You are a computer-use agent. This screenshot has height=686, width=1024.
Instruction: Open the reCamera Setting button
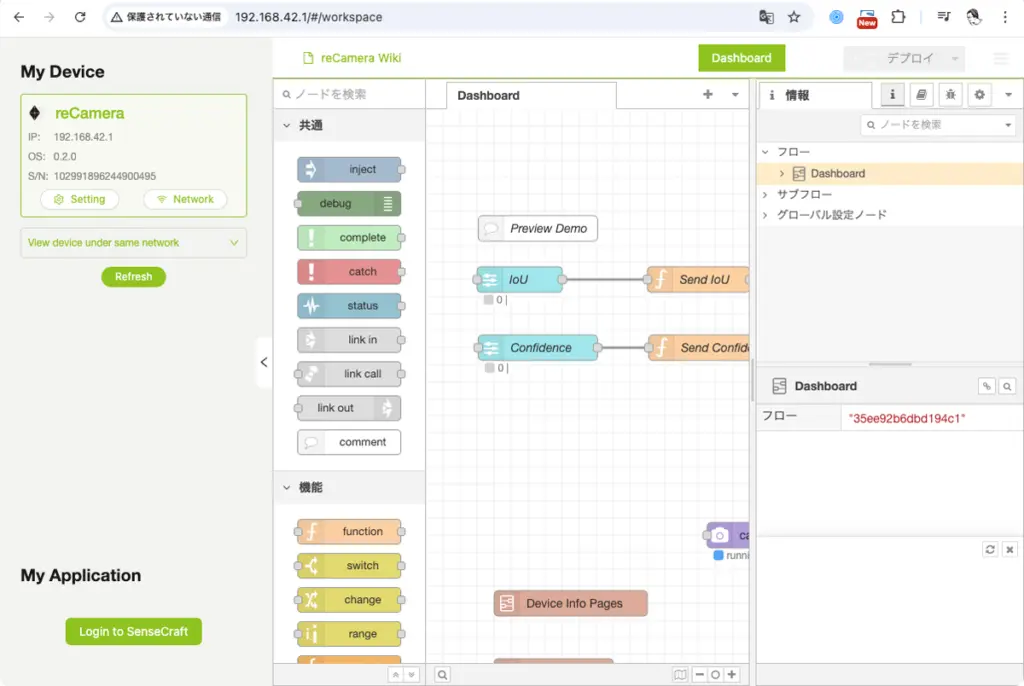[80, 199]
